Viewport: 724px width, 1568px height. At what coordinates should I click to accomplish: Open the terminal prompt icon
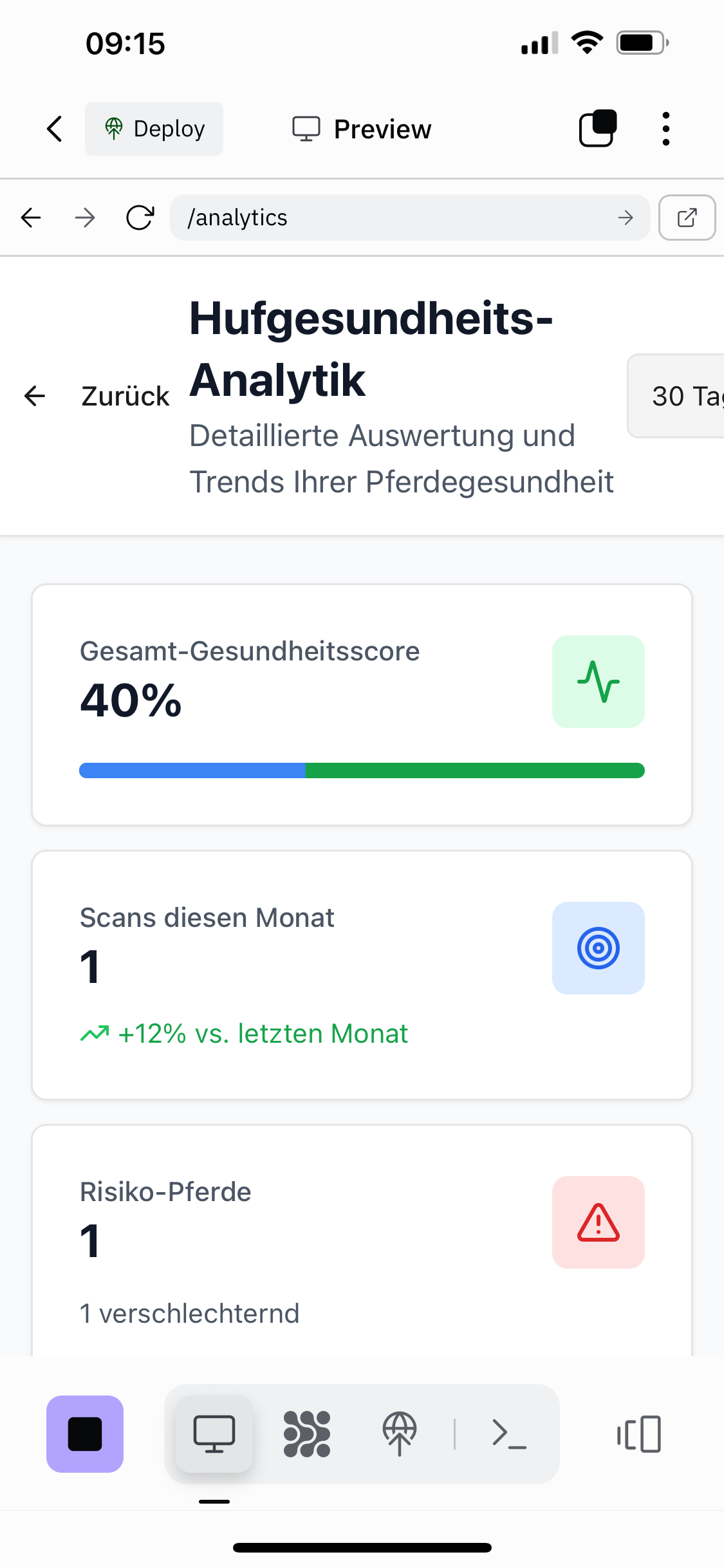[509, 1434]
